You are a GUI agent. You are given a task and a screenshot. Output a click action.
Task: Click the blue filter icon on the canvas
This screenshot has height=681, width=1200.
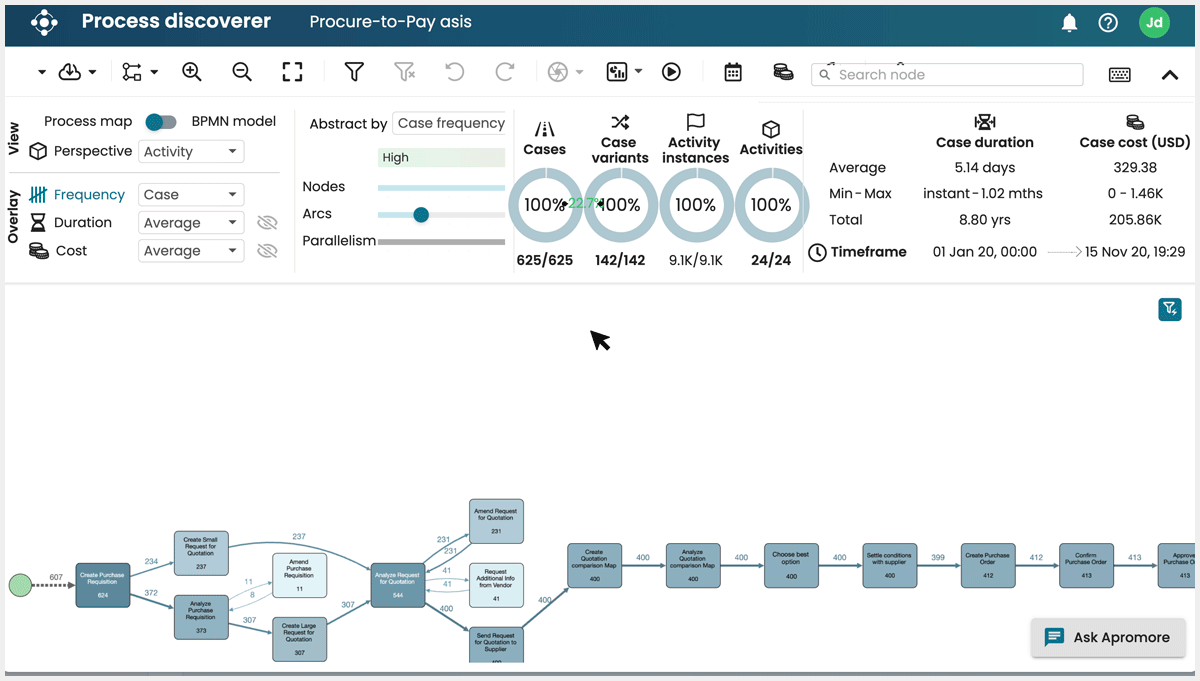(x=1170, y=309)
